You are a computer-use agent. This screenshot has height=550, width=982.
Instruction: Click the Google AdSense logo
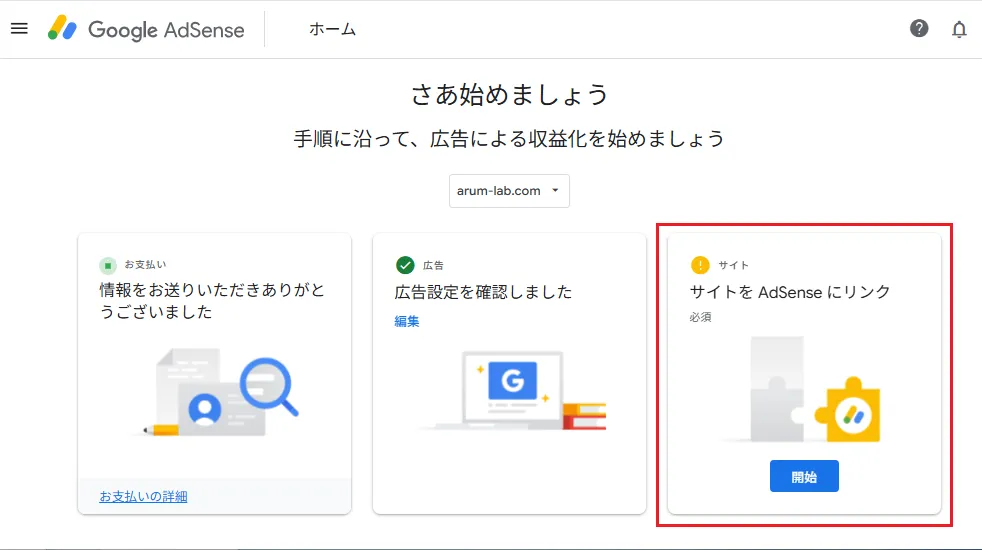146,29
